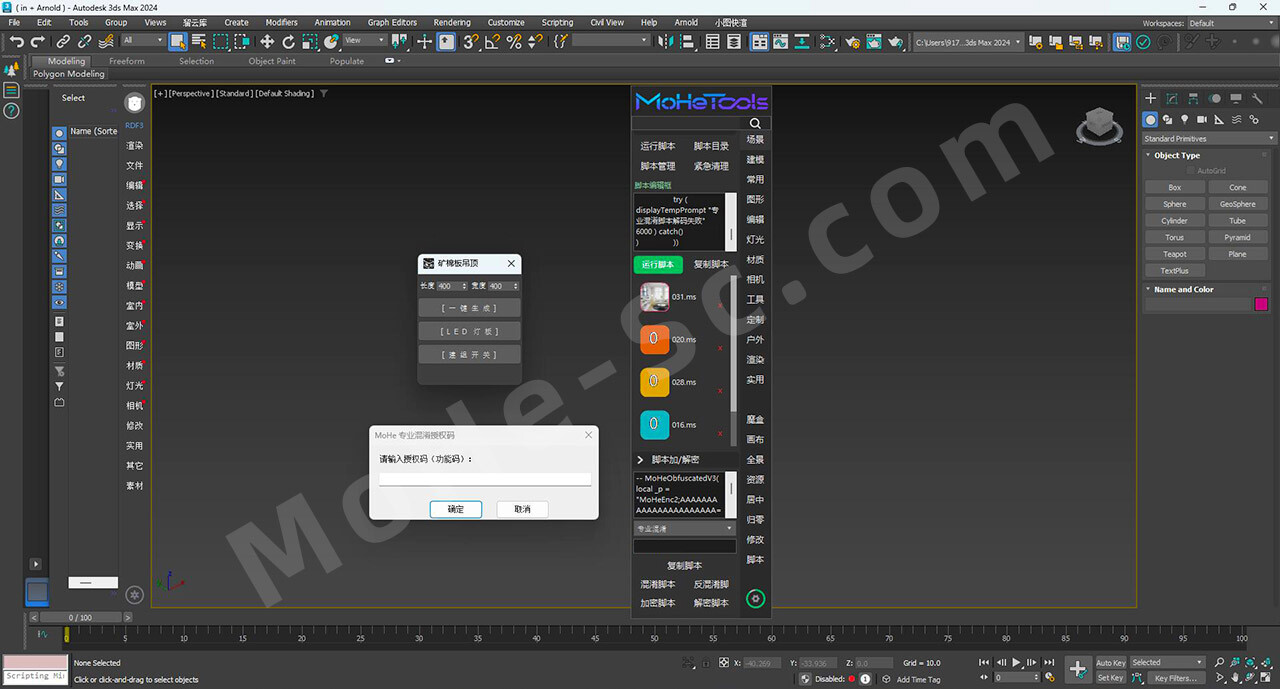Activate the Select and Scale tool
This screenshot has width=1280, height=689.
coord(310,42)
